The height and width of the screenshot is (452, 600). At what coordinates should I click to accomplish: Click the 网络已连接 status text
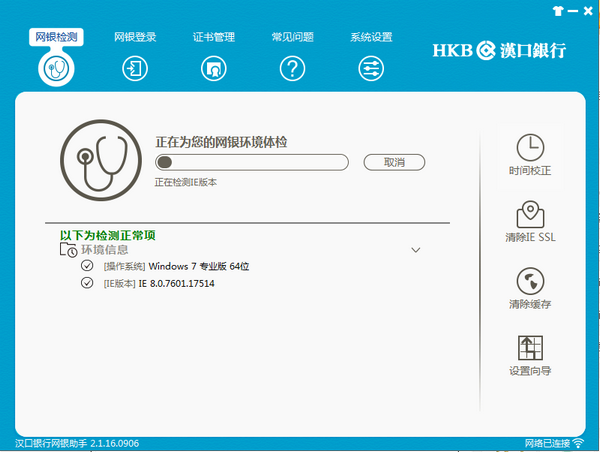pyautogui.click(x=547, y=444)
